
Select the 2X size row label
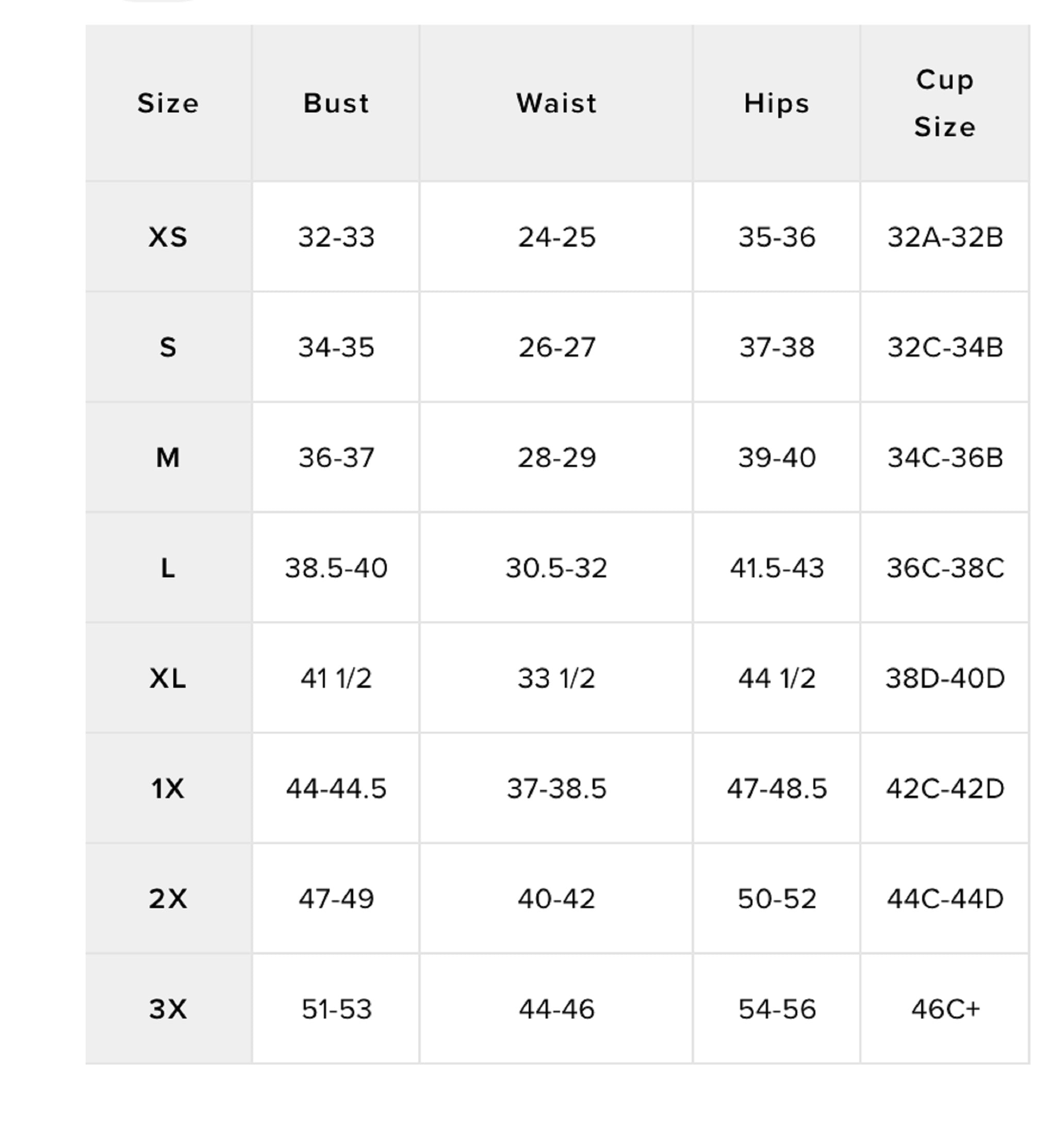[x=168, y=899]
